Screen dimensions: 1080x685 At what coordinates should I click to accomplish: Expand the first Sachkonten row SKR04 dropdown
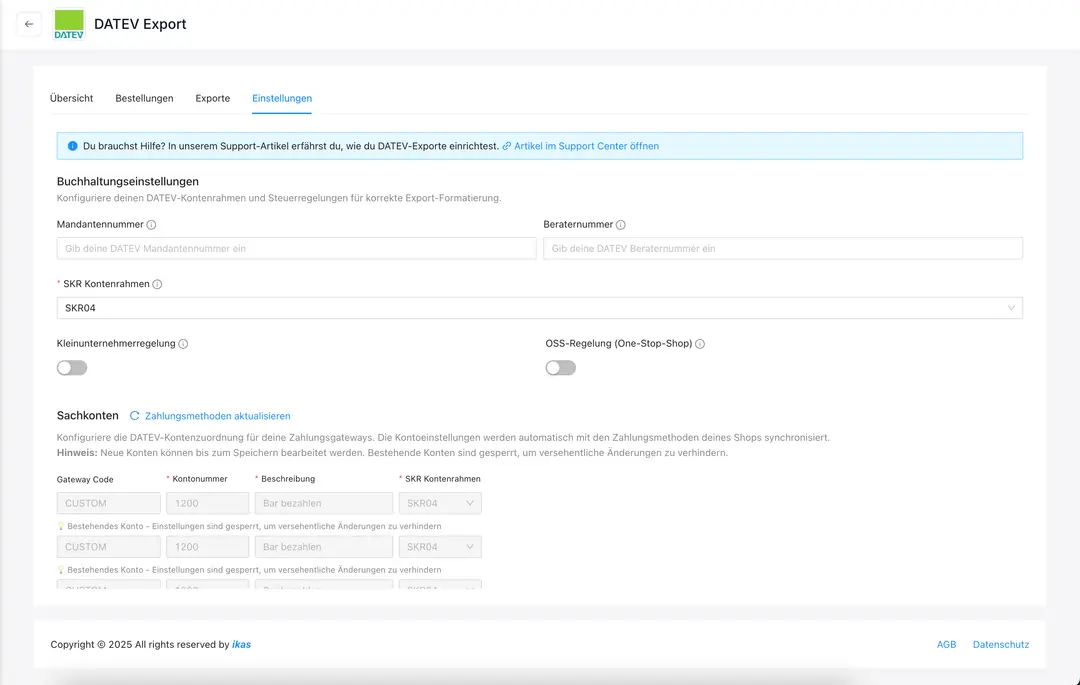point(440,503)
